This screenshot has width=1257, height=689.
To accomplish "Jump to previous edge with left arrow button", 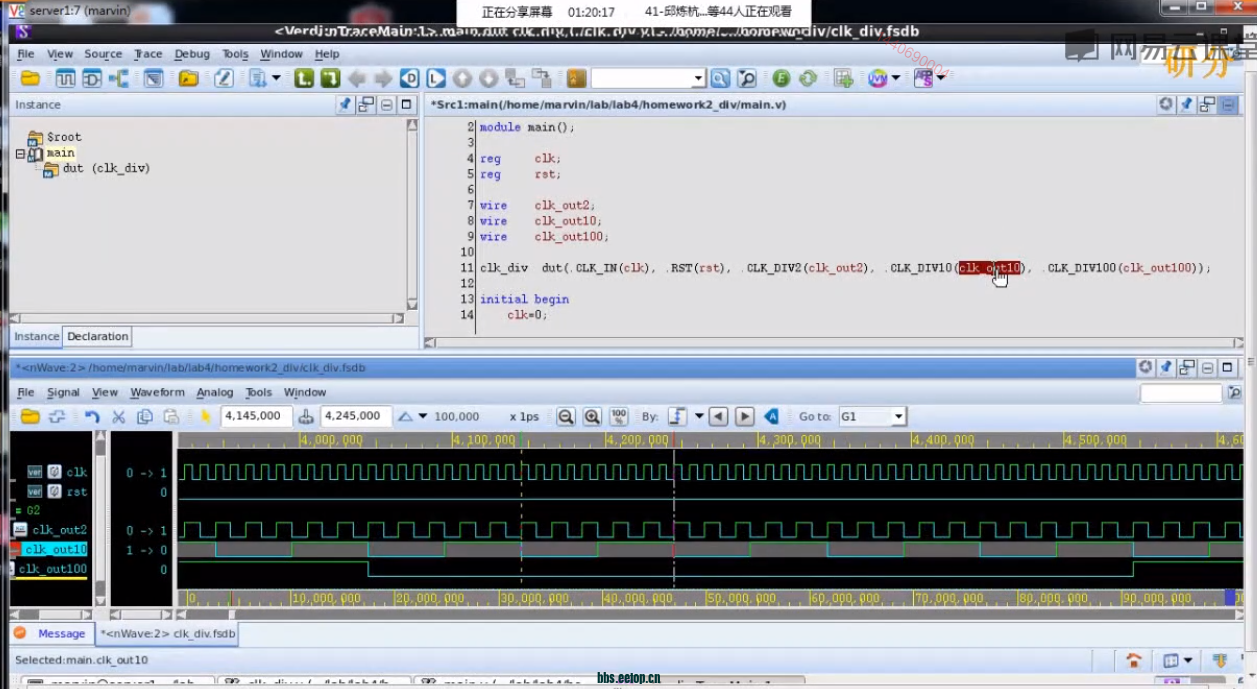I will (718, 416).
